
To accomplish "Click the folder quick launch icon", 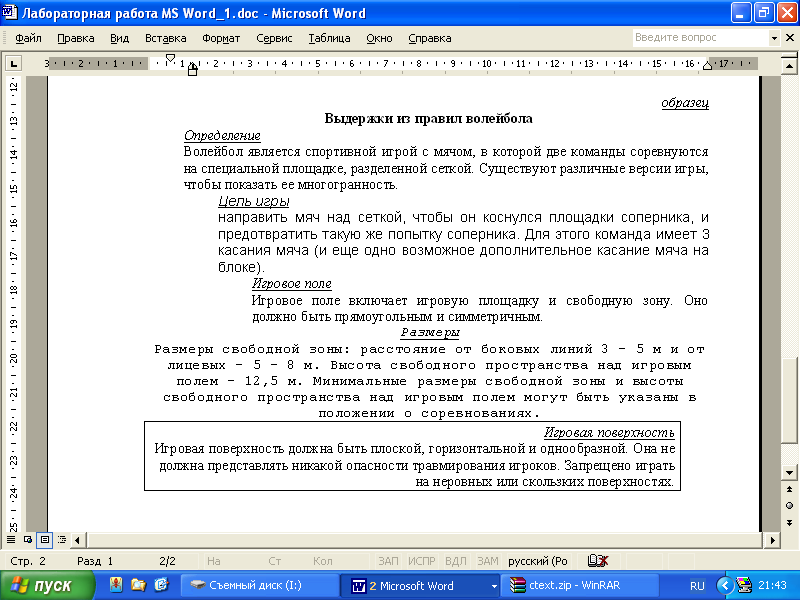I will point(138,585).
